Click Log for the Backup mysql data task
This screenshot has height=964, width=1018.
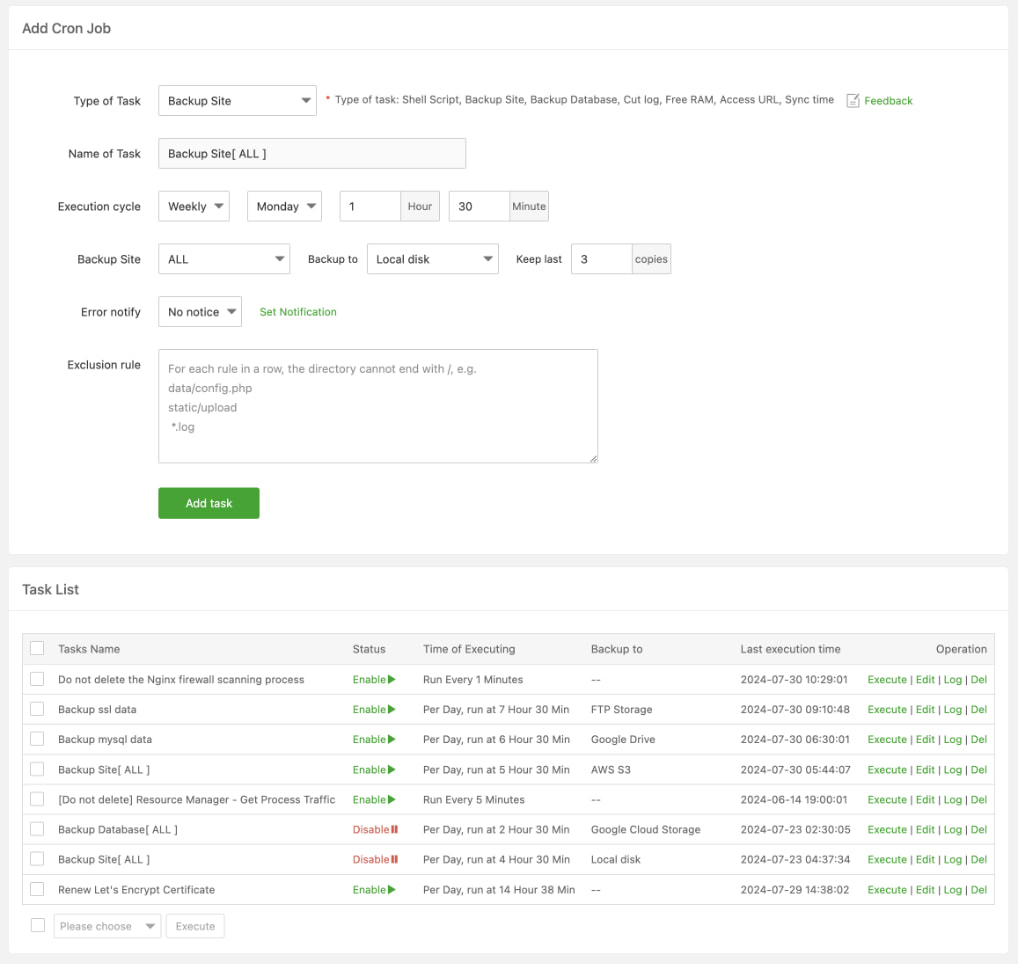[x=952, y=740]
